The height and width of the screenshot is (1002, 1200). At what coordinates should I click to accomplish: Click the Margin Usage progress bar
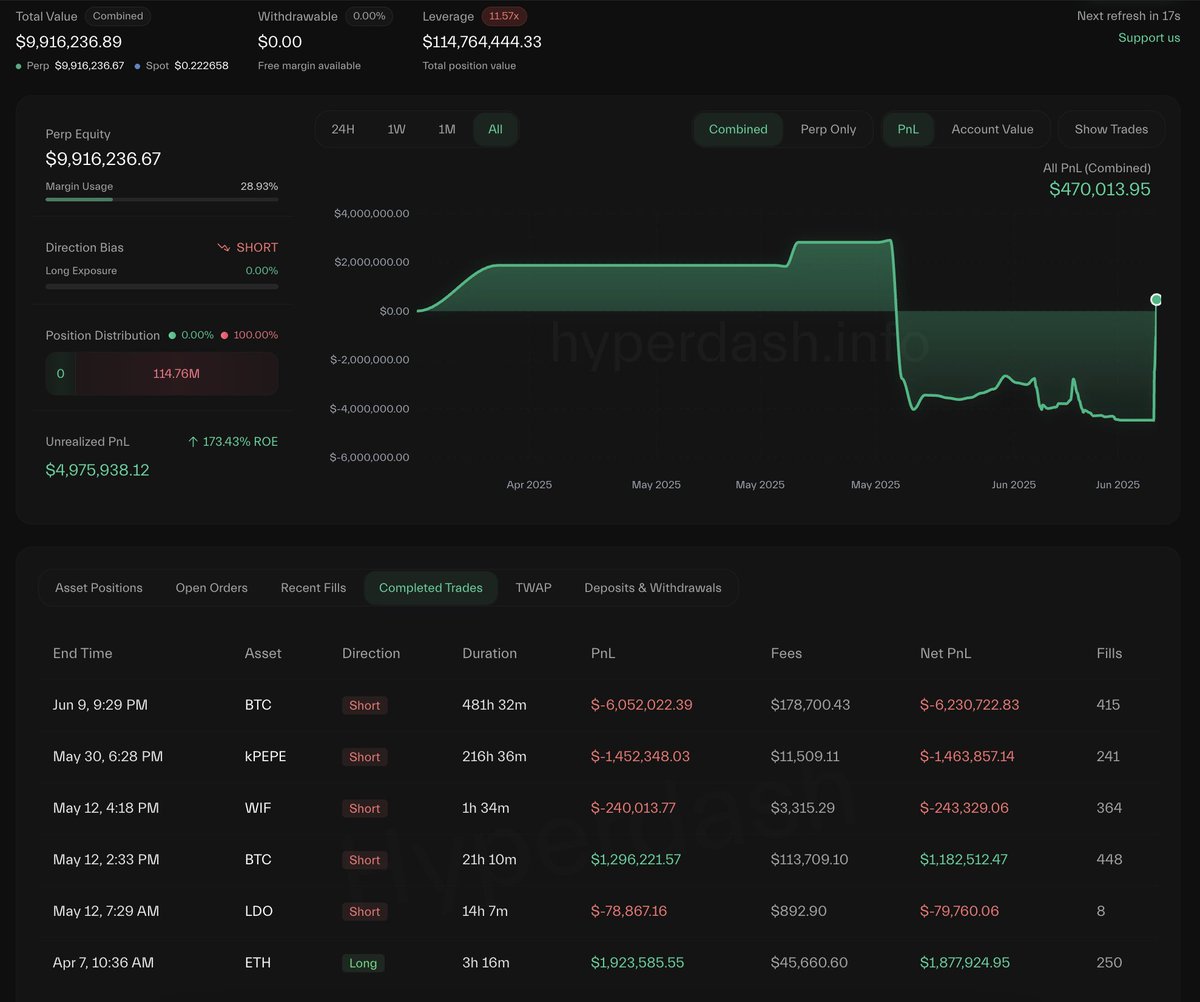coord(161,199)
